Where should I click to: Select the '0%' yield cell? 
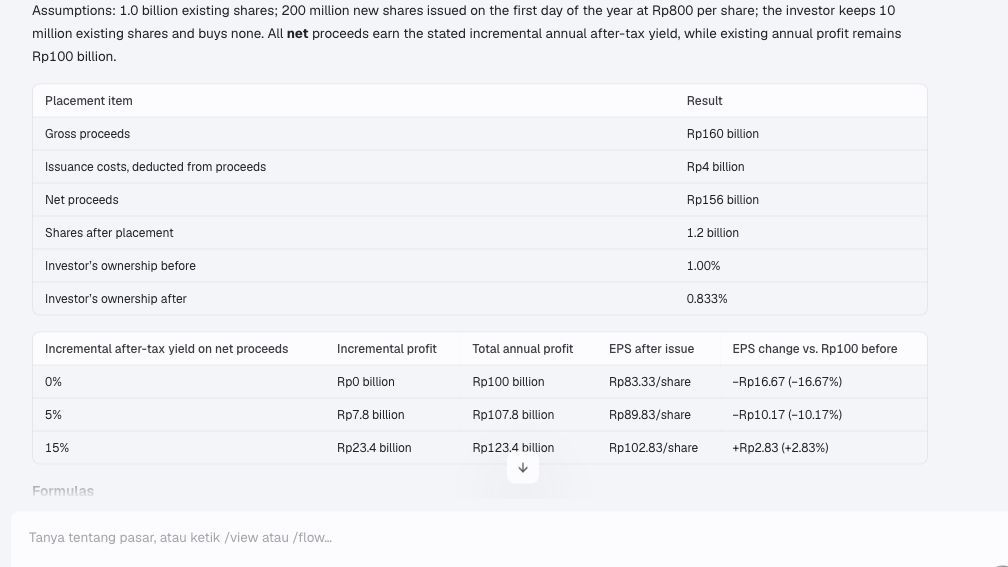click(53, 382)
